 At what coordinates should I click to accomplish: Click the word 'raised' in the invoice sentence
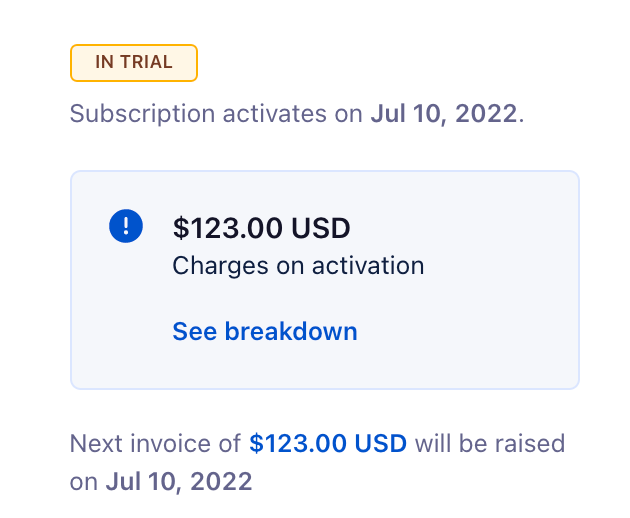tap(530, 444)
